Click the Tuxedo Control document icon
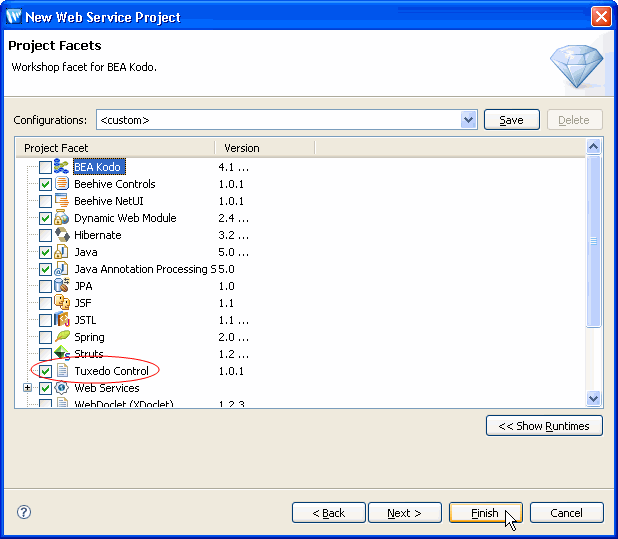The width and height of the screenshot is (618, 539). pos(62,371)
